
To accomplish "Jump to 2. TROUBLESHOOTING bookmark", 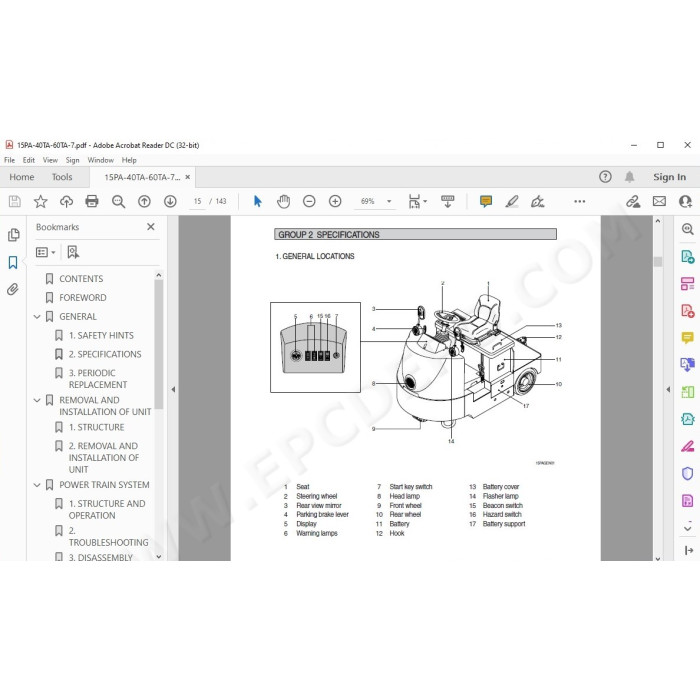I will coord(108,537).
